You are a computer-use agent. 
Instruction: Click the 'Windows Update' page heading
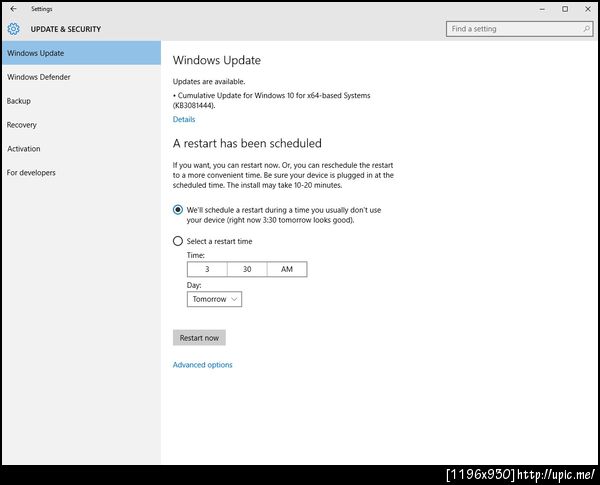[x=217, y=60]
